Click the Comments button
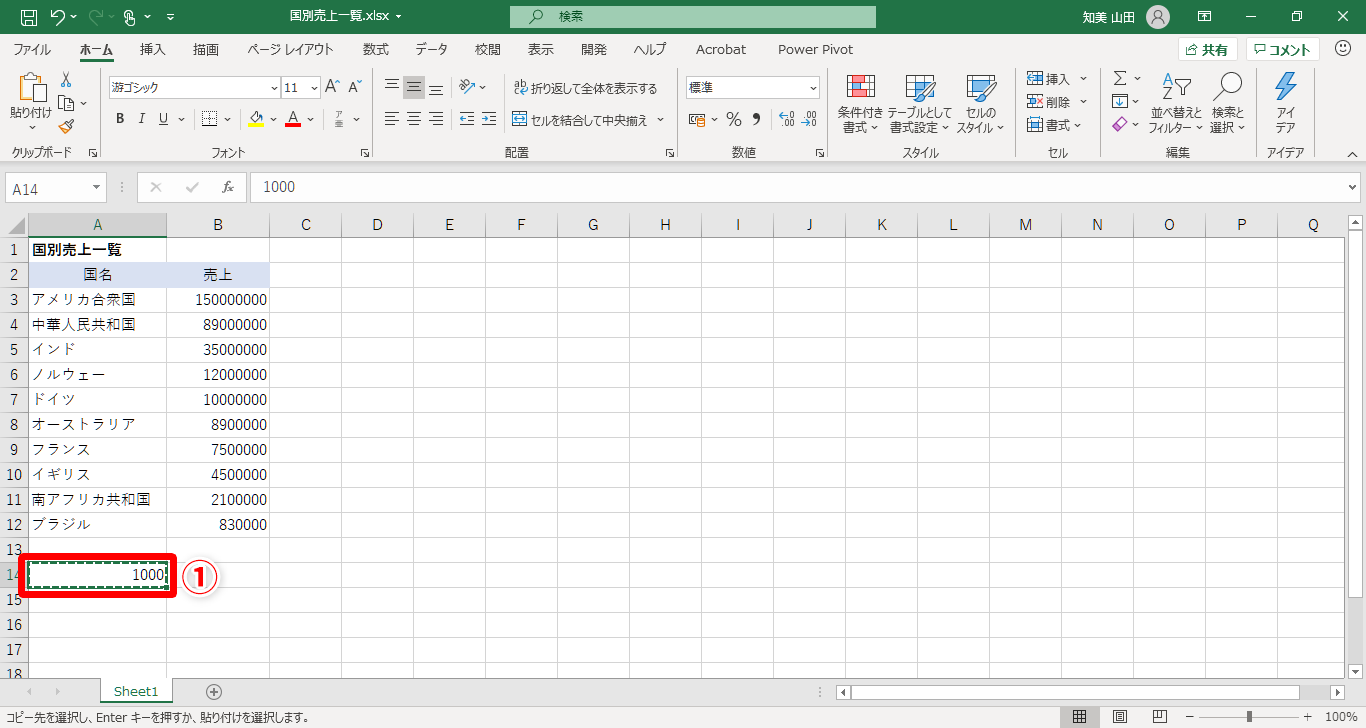This screenshot has height=728, width=1366. tap(1283, 49)
